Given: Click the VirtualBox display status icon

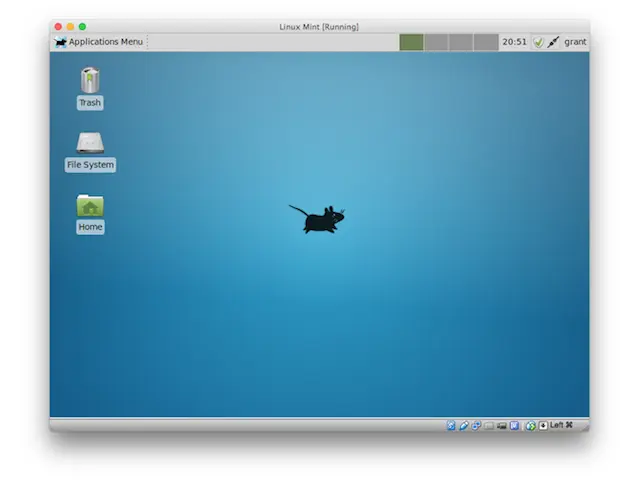Looking at the screenshot, I should pos(502,426).
